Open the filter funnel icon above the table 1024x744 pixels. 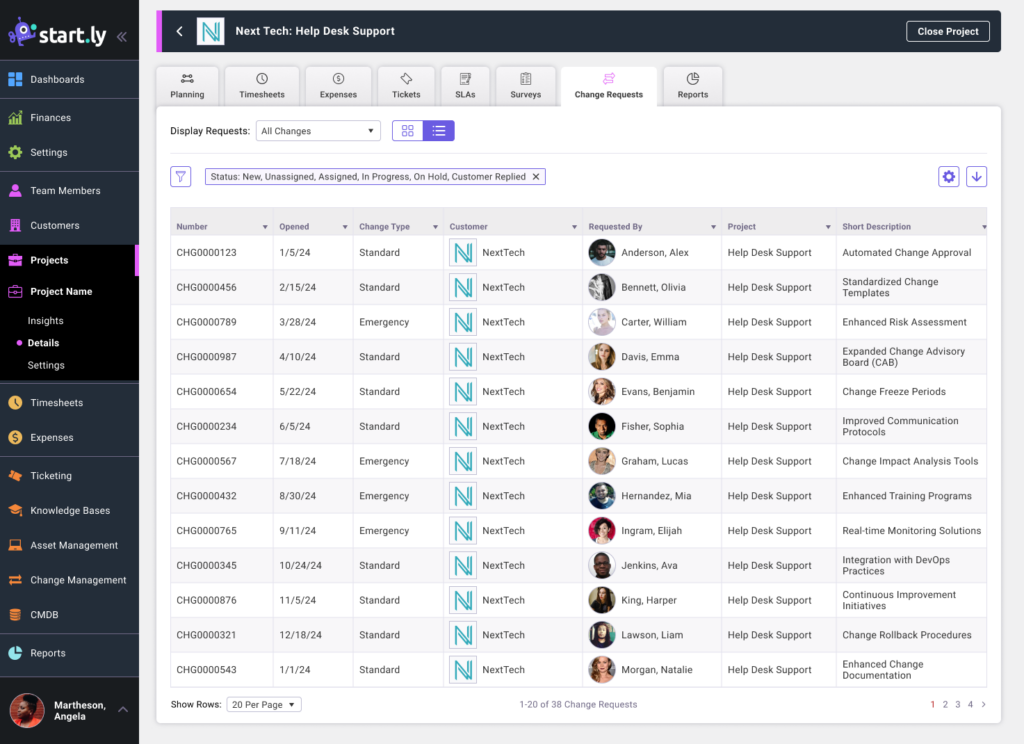tap(180, 176)
